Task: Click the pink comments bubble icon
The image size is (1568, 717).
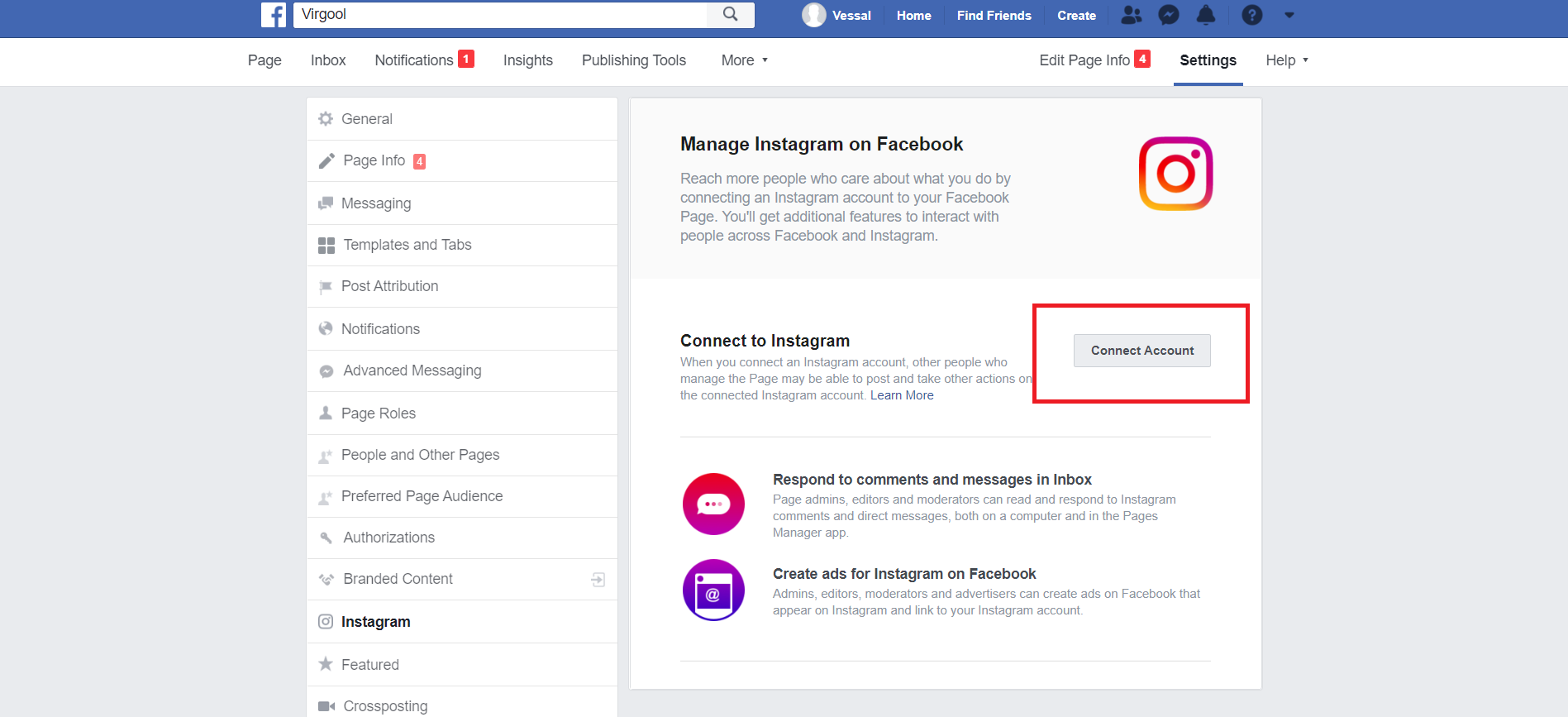Action: (713, 504)
